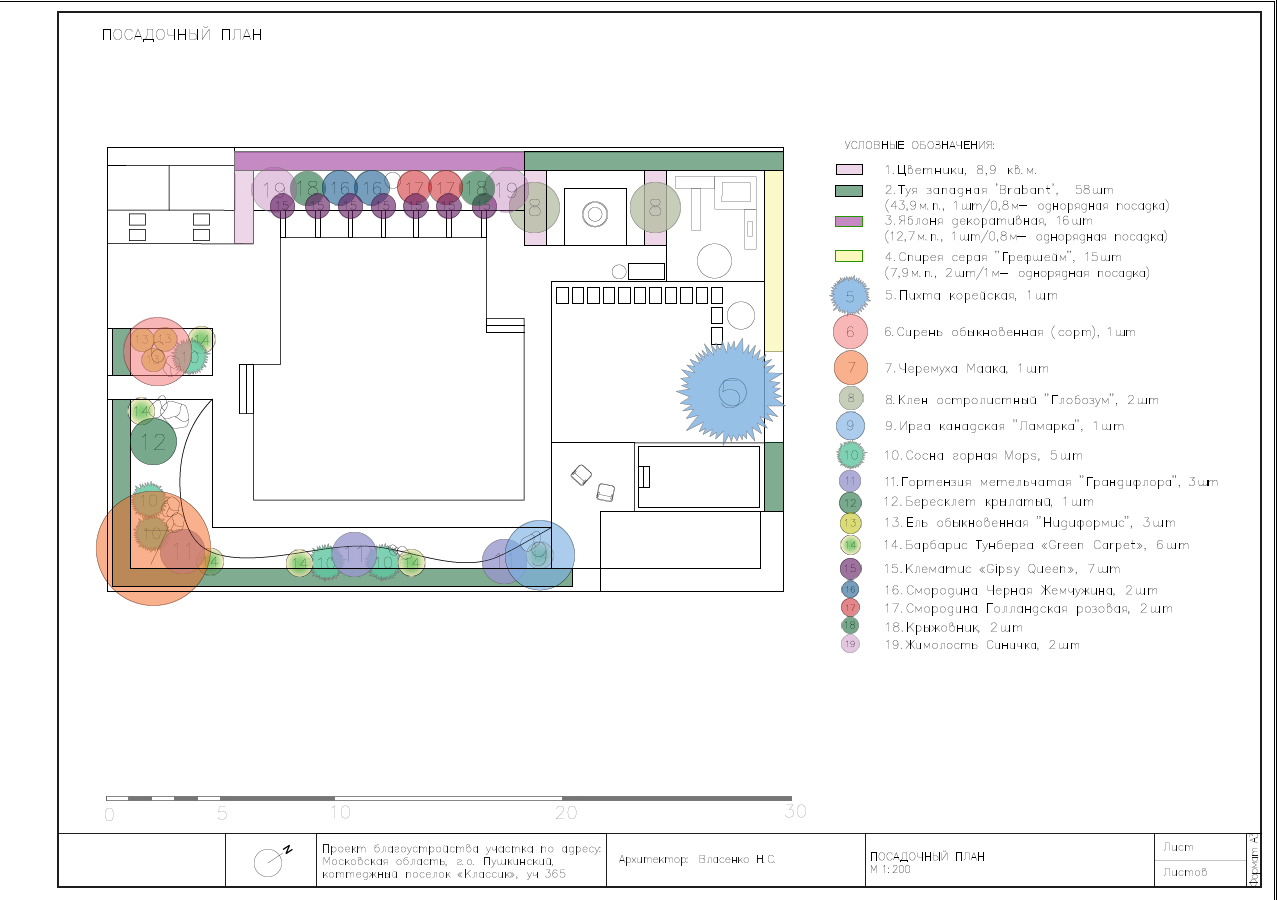Image resolution: width=1277 pixels, height=900 pixels.
Task: Click the ПОСАДОЧНЫЙ ПЛАН heading at top left
Action: pos(182,35)
